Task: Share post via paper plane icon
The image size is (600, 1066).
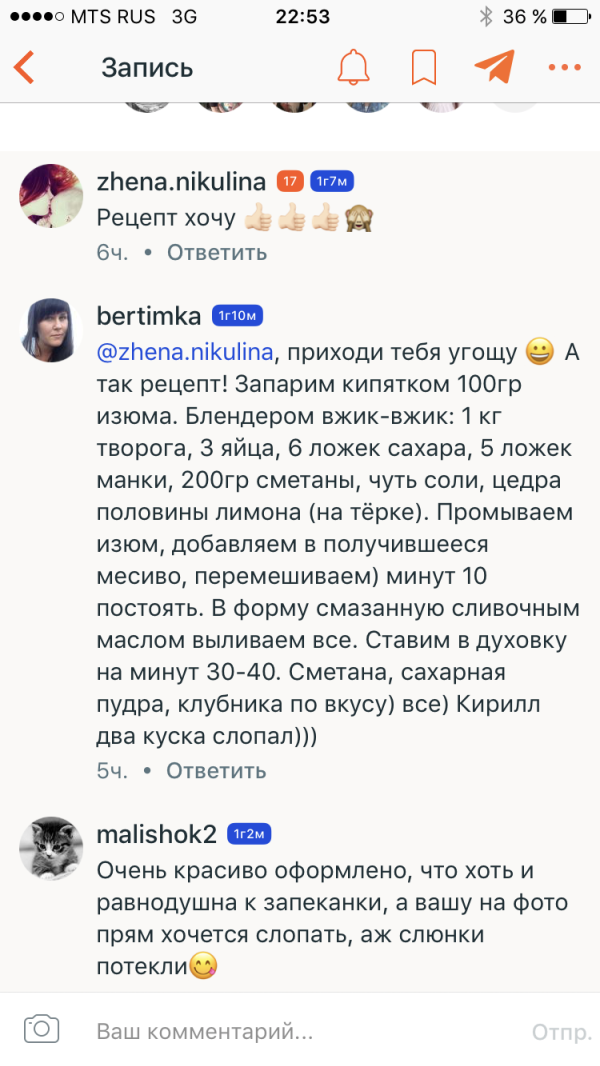Action: coord(494,67)
